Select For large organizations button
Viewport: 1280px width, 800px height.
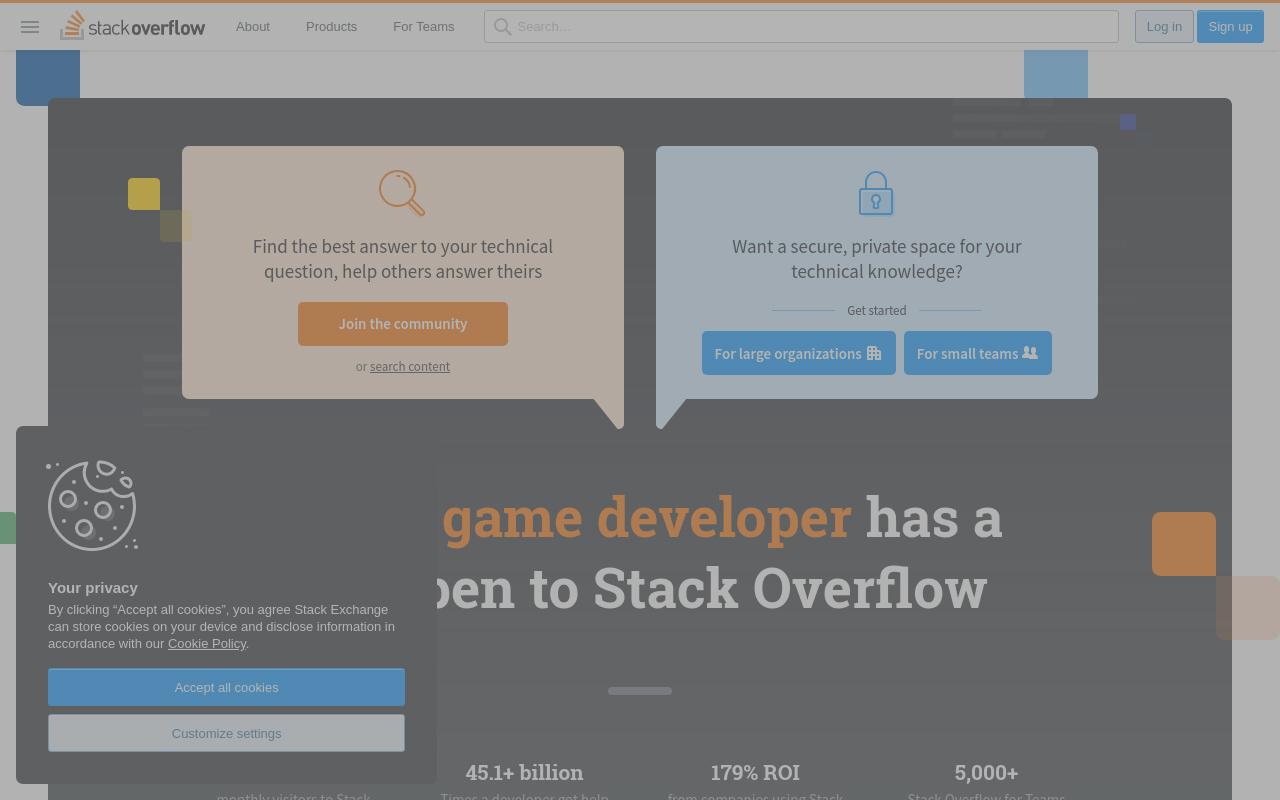point(799,353)
